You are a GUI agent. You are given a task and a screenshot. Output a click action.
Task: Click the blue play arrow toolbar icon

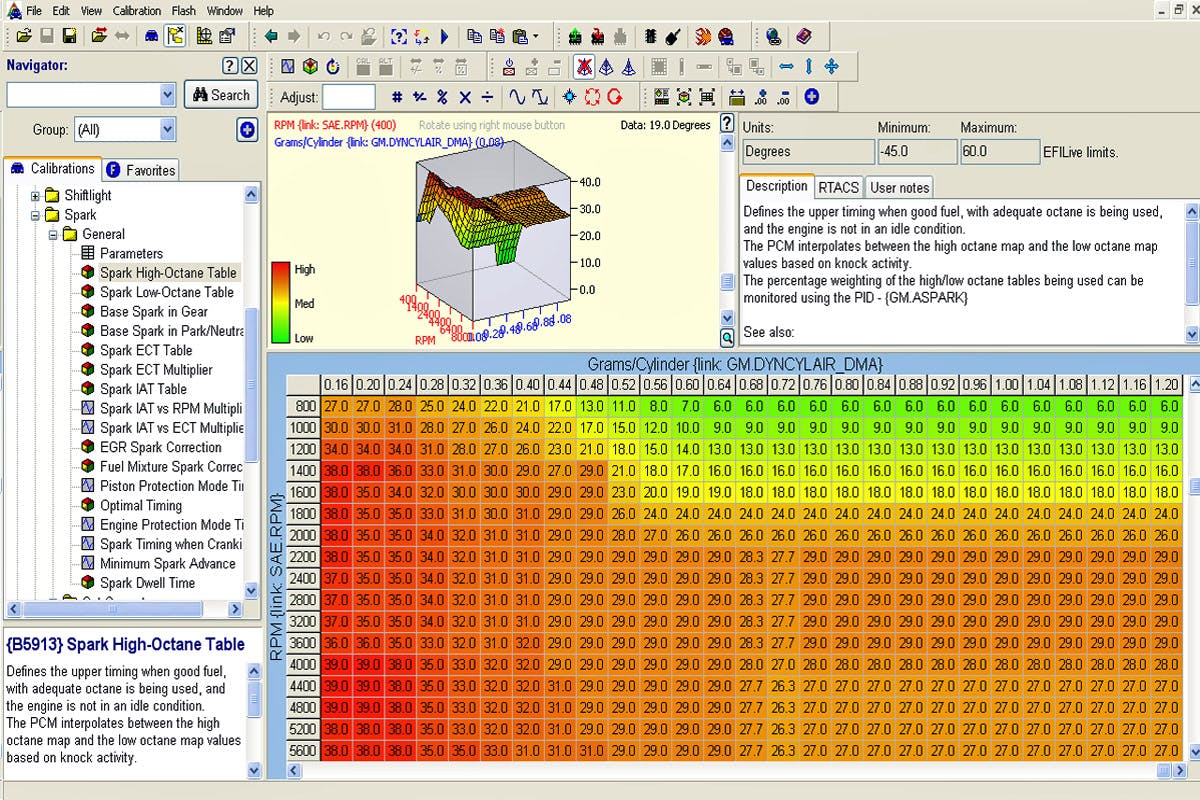pyautogui.click(x=444, y=37)
